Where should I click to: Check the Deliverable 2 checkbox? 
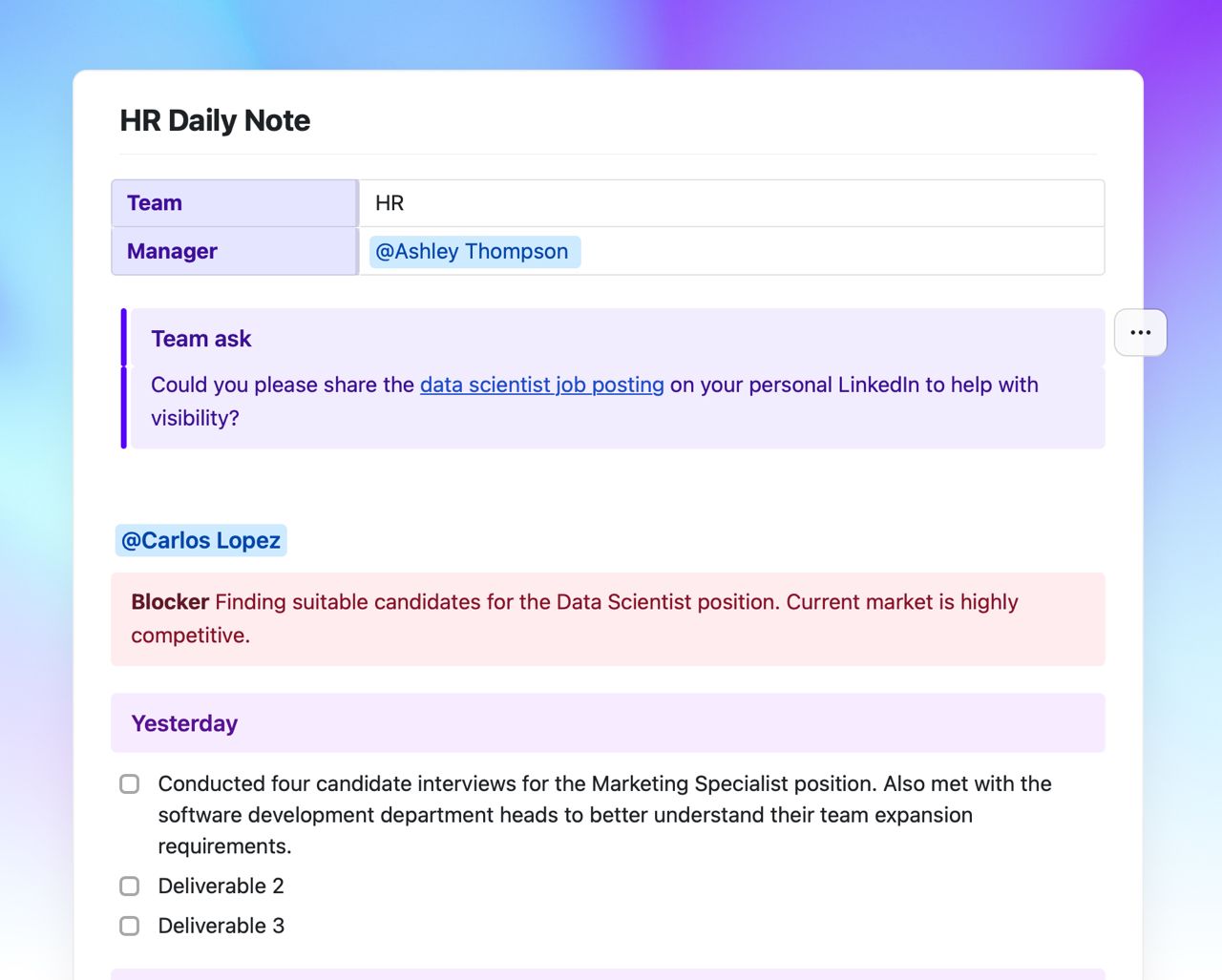coord(130,886)
